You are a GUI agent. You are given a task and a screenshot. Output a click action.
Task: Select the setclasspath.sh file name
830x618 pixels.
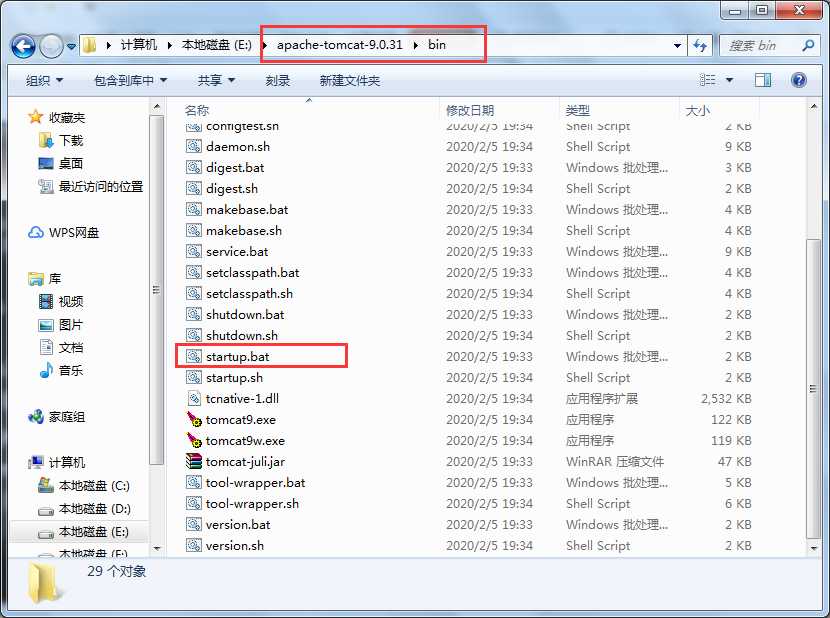click(249, 293)
